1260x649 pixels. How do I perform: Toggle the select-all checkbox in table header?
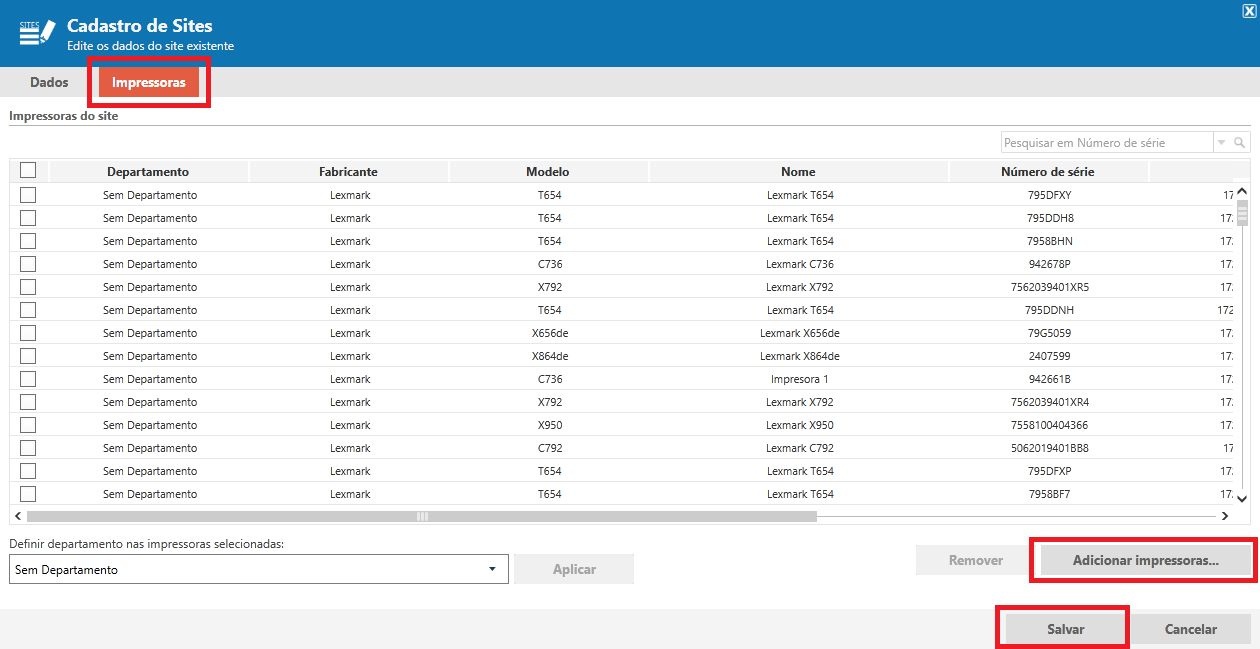pos(28,171)
